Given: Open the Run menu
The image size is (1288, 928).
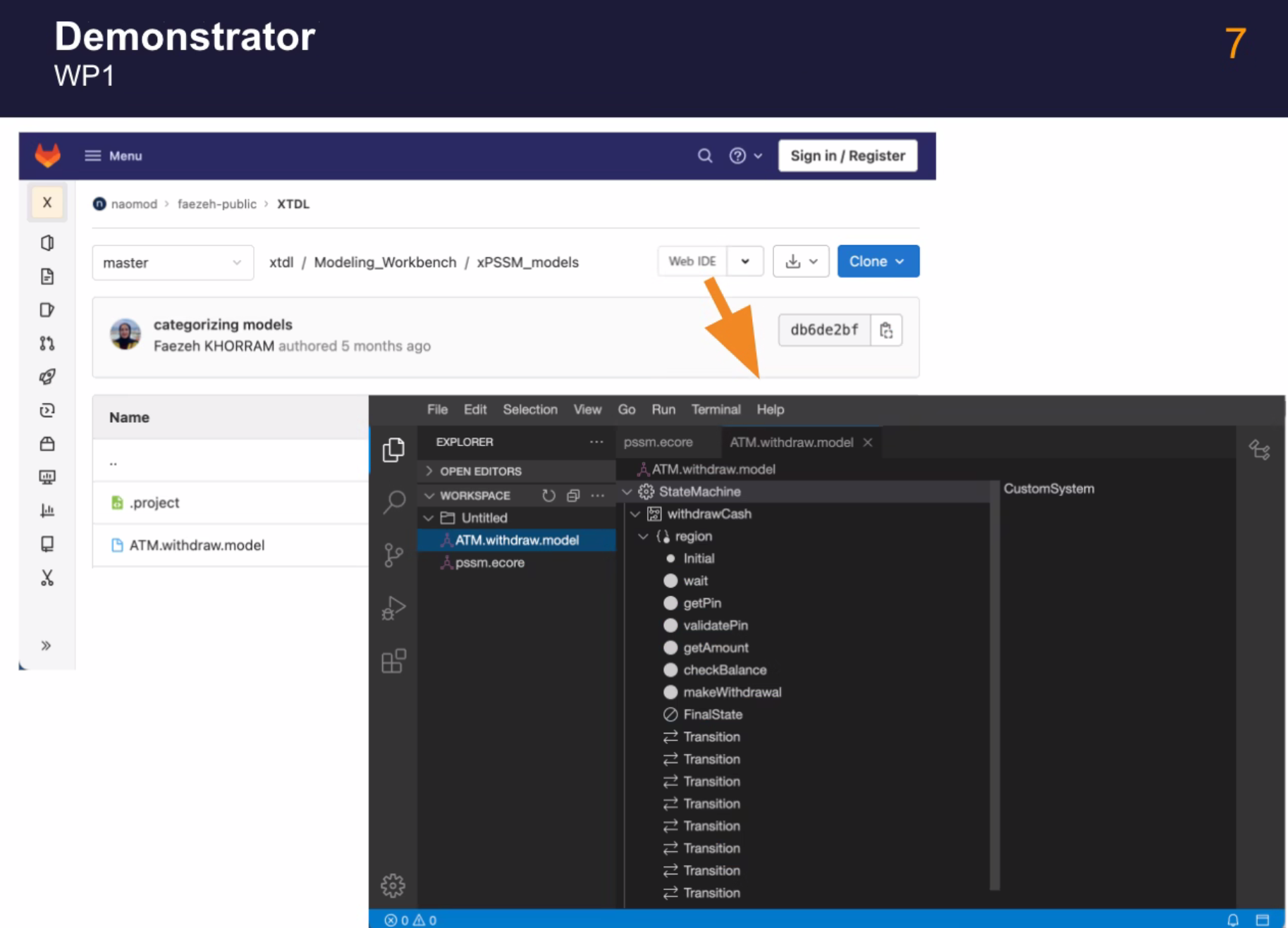Looking at the screenshot, I should click(x=663, y=409).
